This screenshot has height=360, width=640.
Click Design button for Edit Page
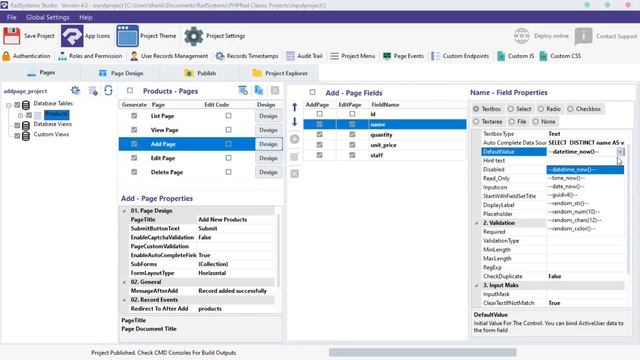[x=268, y=158]
